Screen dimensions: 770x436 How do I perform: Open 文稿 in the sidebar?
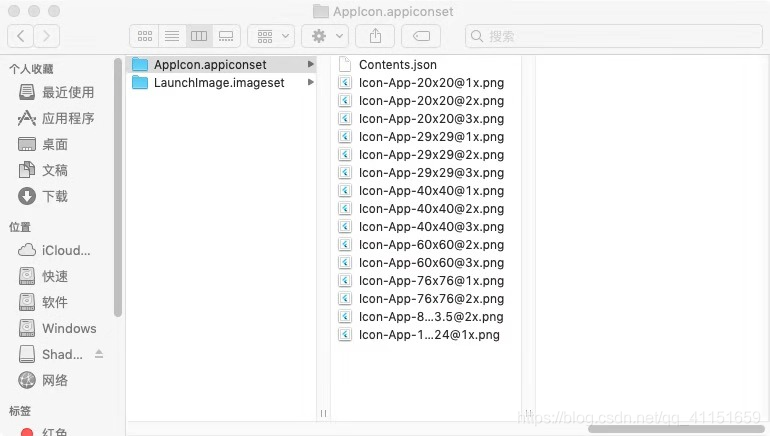(x=43, y=170)
